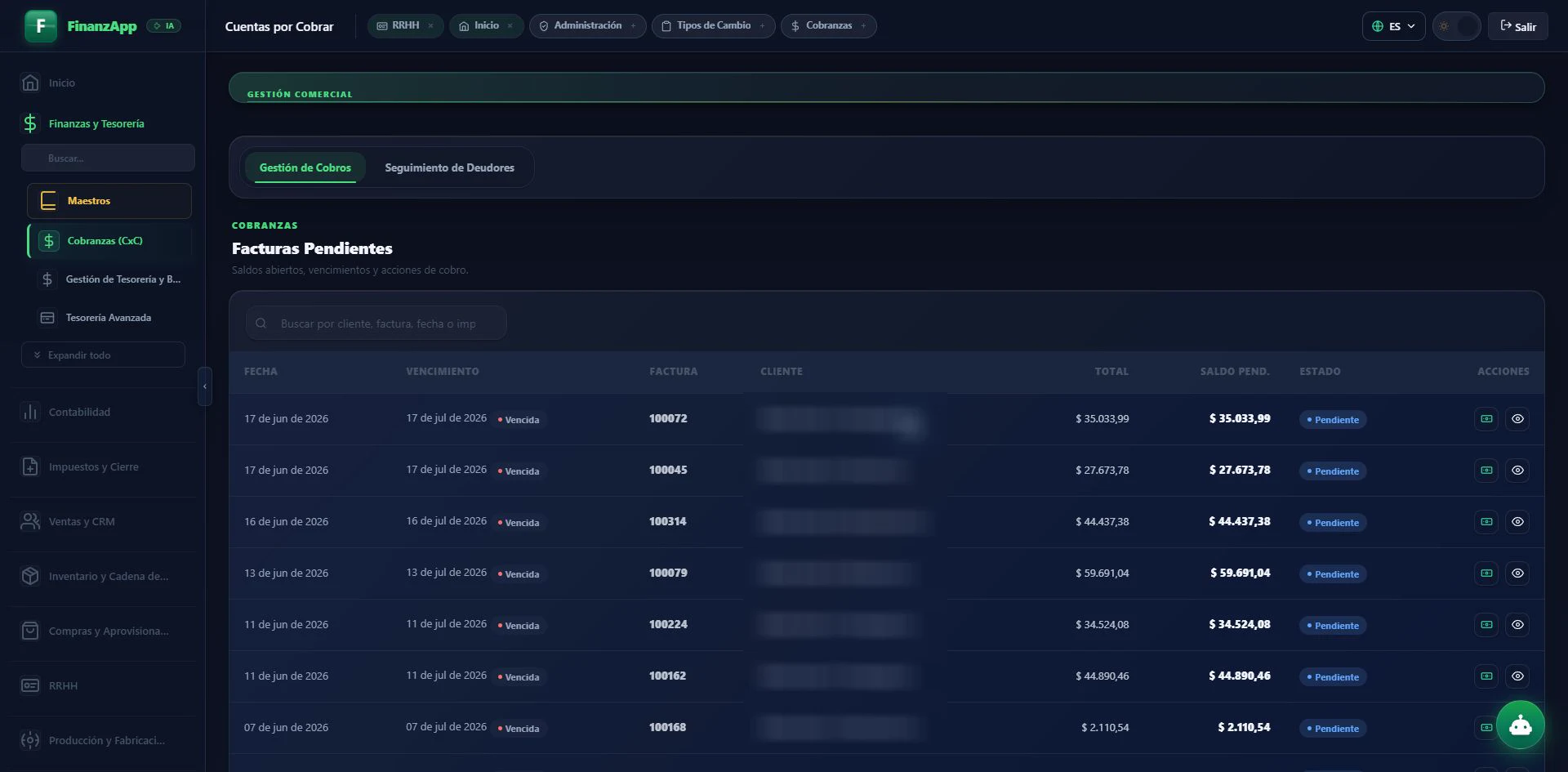Switch to Gestión de Cobros tab
Screen dimensions: 1568x772
pyautogui.click(x=305, y=167)
